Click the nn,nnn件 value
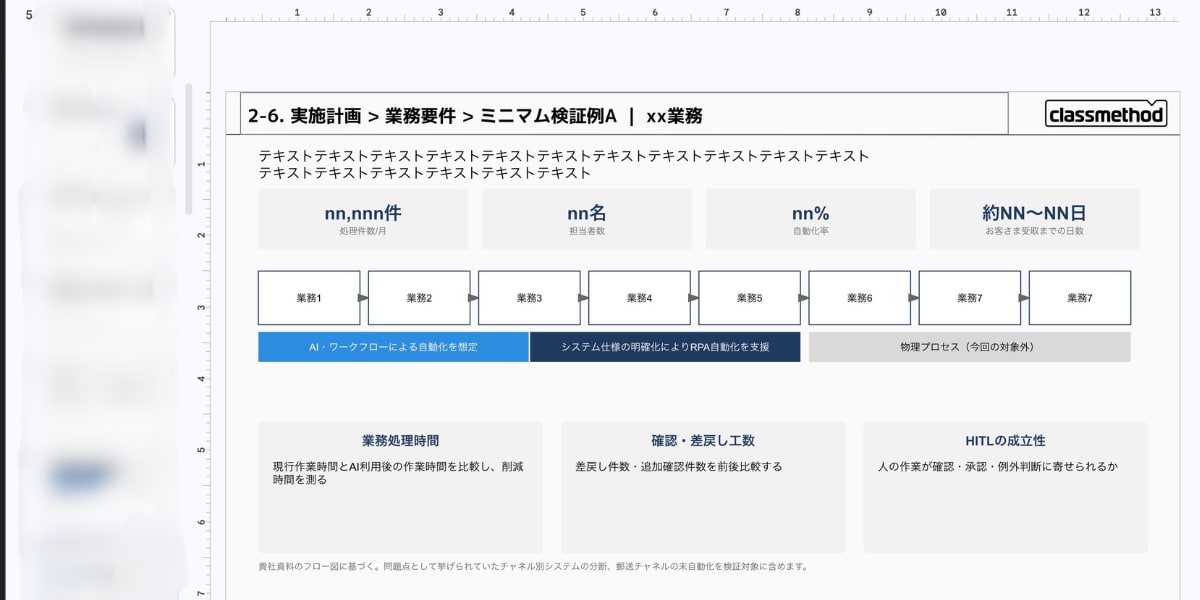Screen dimensions: 1200x600 click(363, 213)
